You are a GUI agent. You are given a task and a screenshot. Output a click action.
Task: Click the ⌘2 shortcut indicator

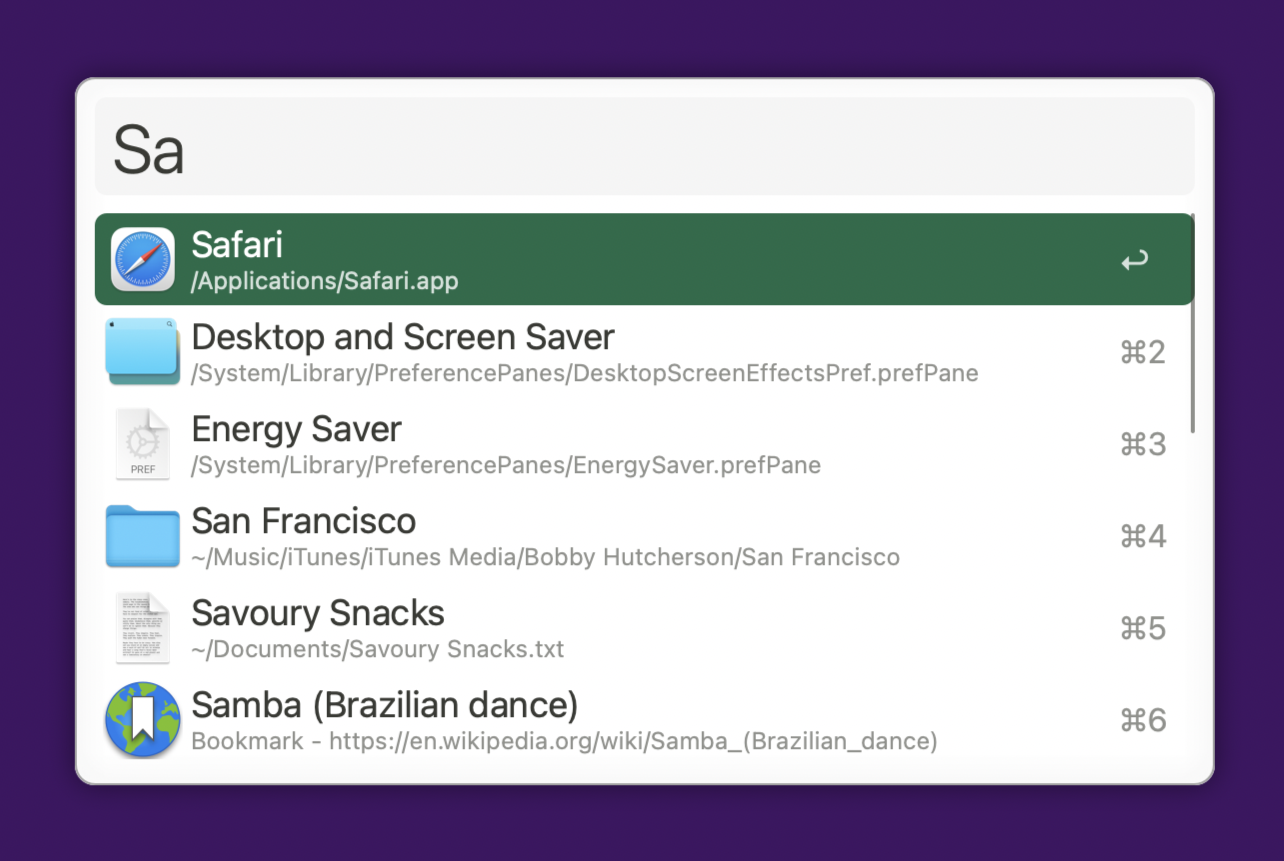pyautogui.click(x=1143, y=351)
